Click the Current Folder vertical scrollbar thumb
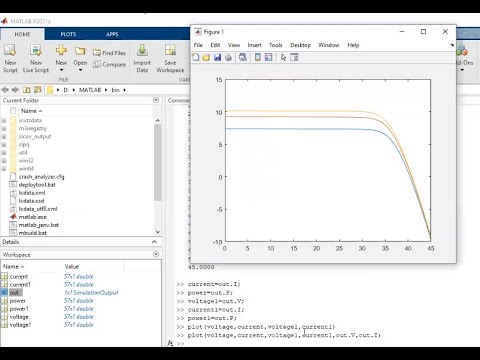The image size is (480, 360). tap(158, 163)
